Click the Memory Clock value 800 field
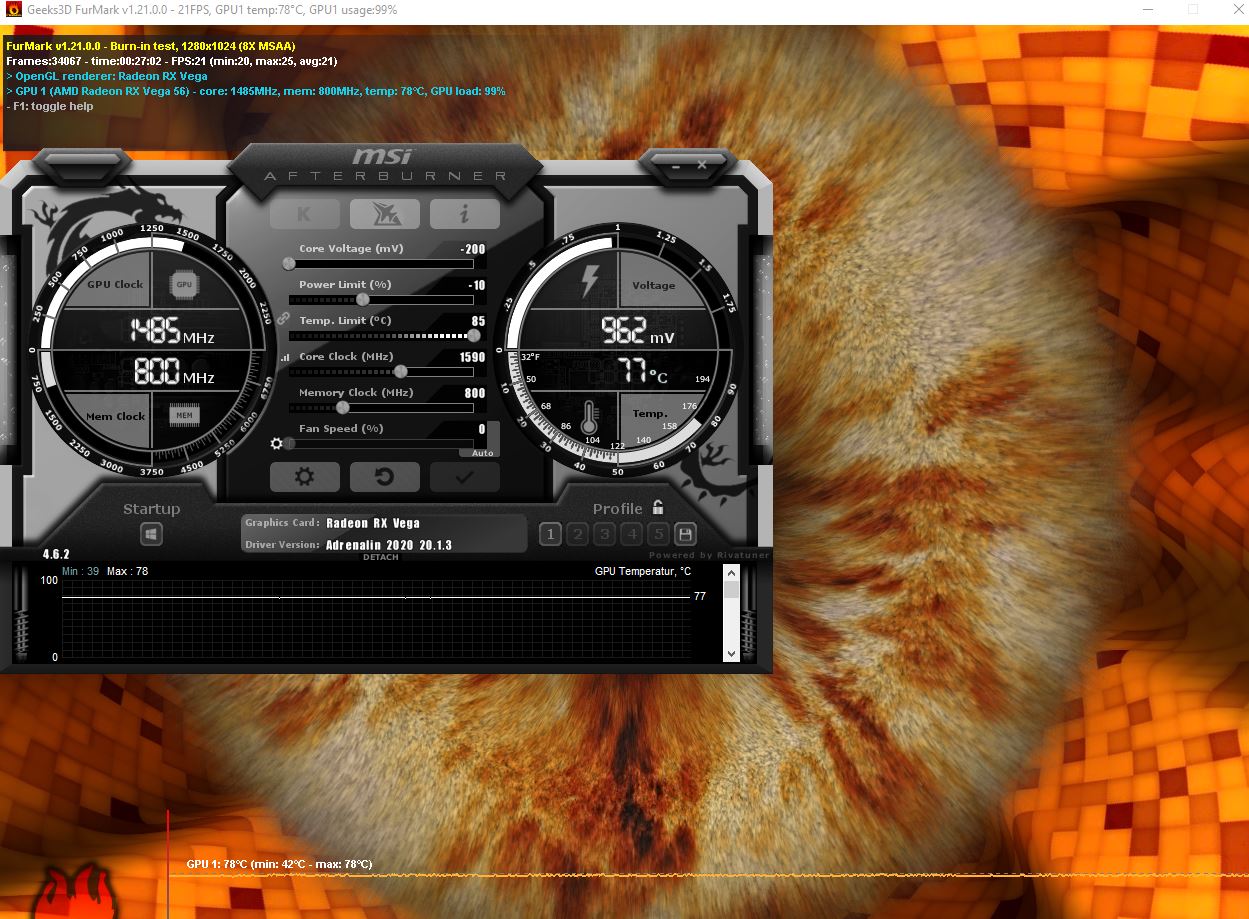The height and width of the screenshot is (919, 1249). click(475, 393)
